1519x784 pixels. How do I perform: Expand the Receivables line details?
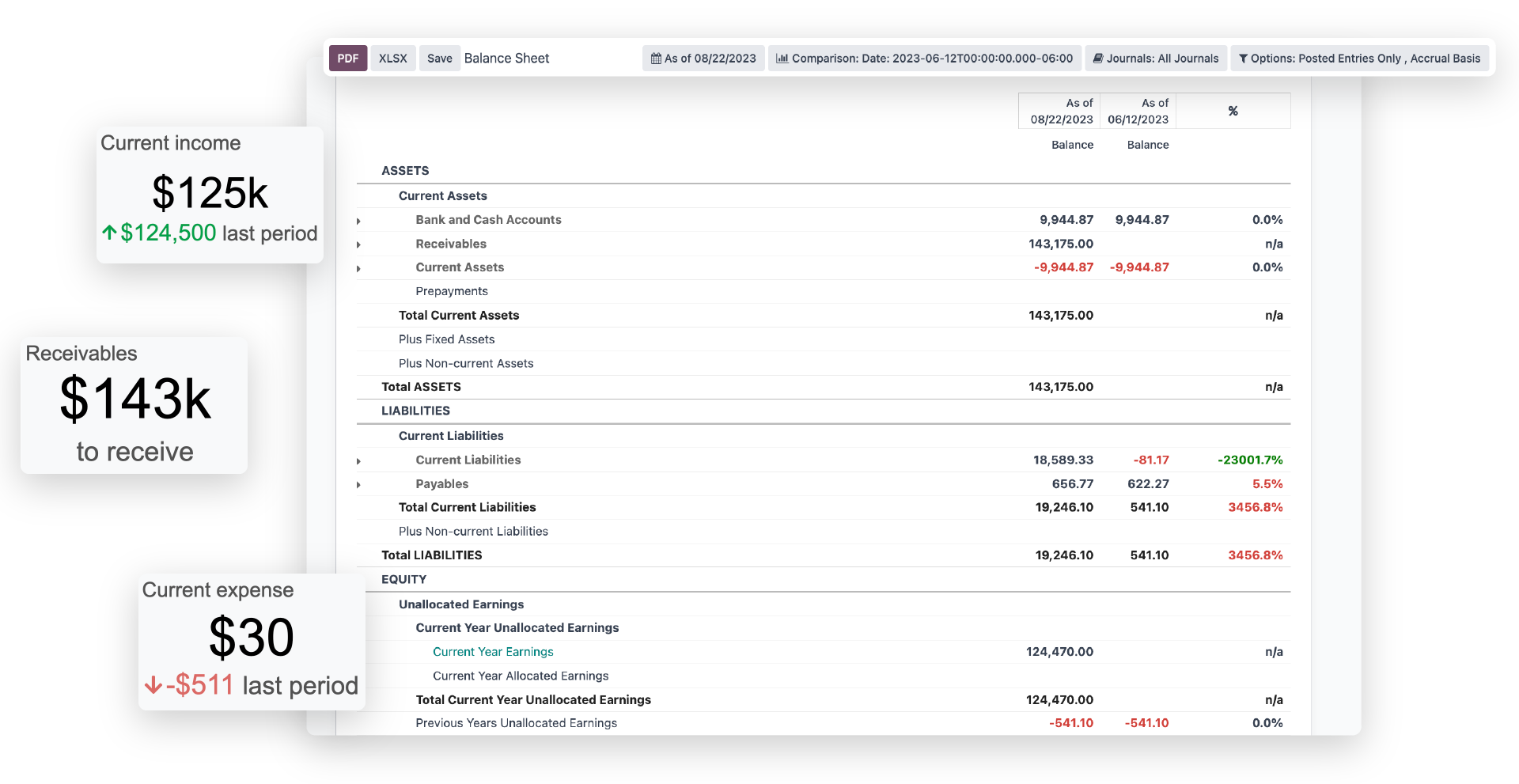coord(359,244)
